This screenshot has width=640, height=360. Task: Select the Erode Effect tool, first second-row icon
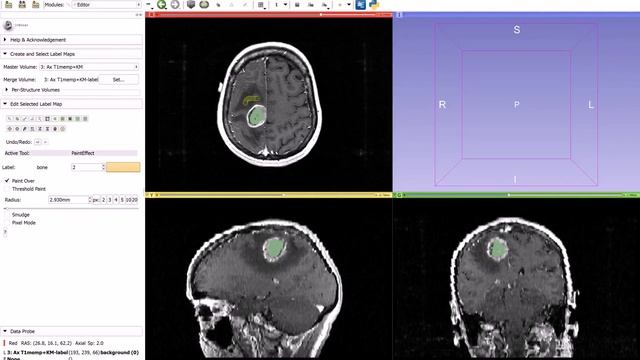[x=9, y=129]
